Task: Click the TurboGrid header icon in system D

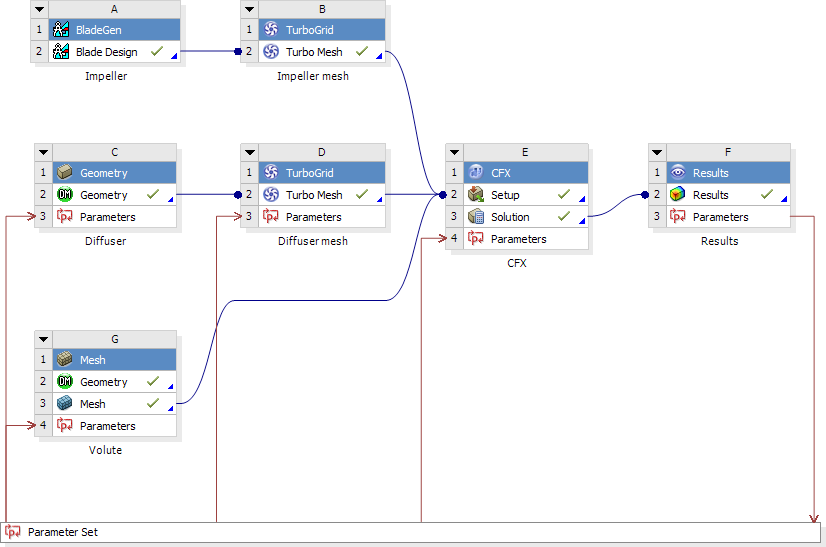Action: tap(271, 172)
